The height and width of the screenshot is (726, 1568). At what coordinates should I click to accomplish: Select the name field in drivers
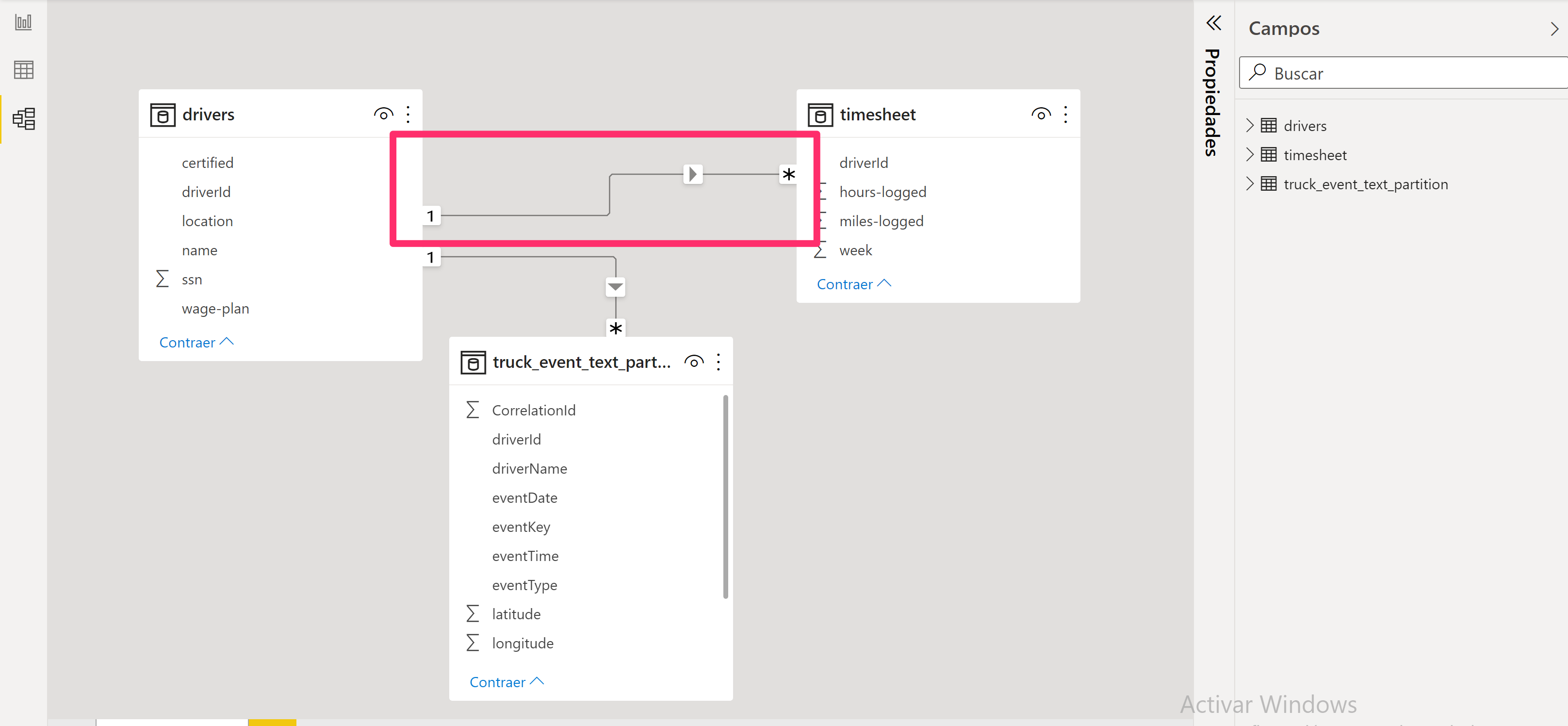click(200, 250)
